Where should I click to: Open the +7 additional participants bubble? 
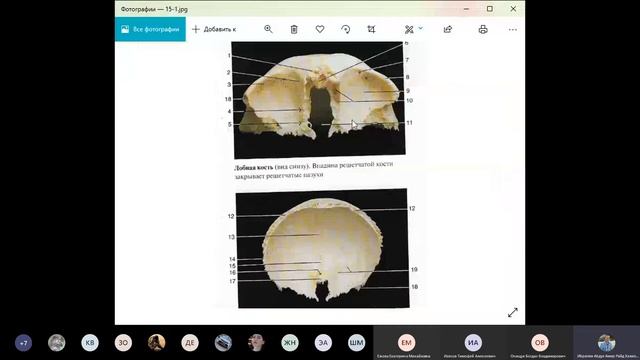[x=23, y=343]
